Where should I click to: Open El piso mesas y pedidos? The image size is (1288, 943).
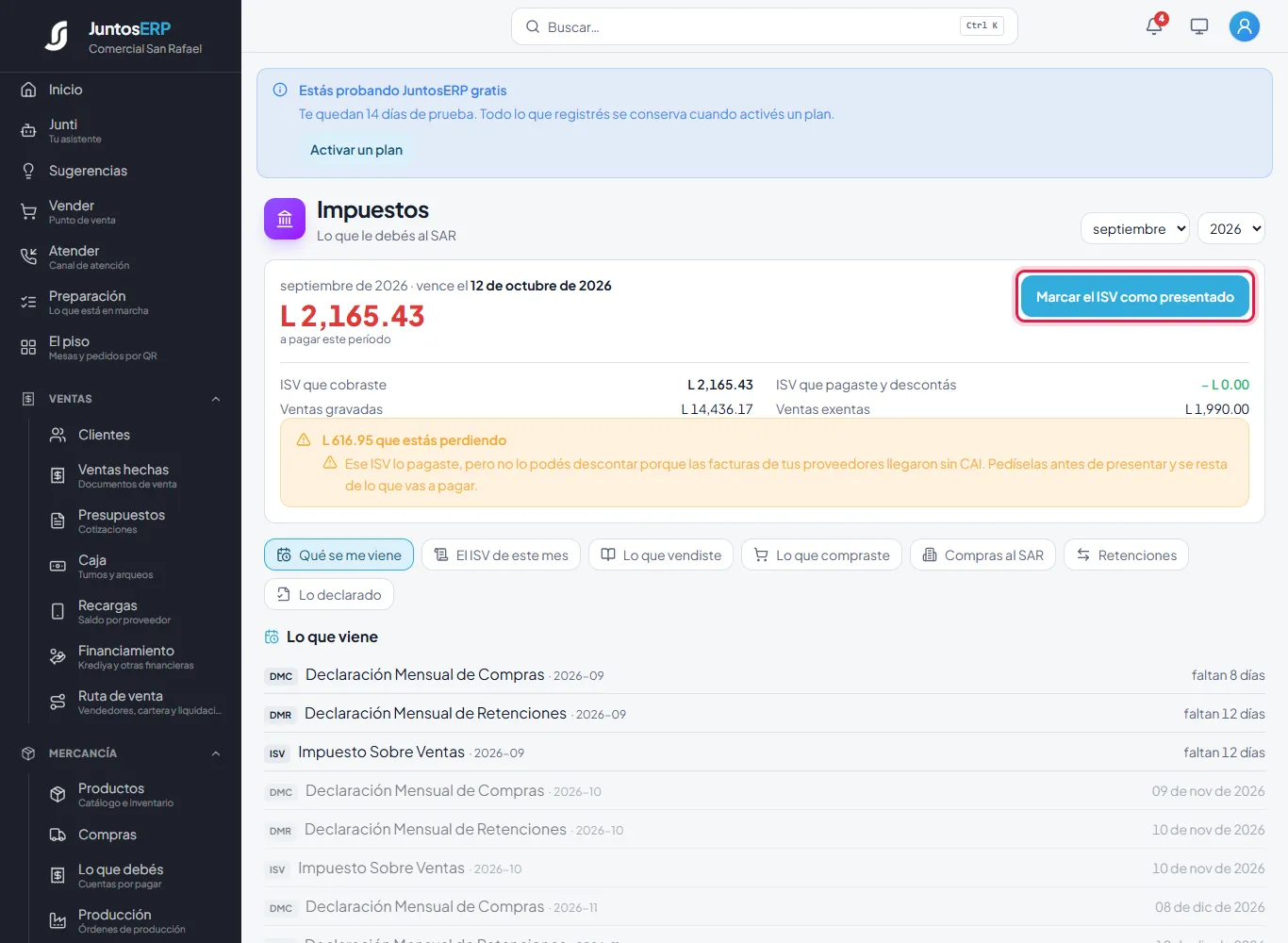click(121, 347)
